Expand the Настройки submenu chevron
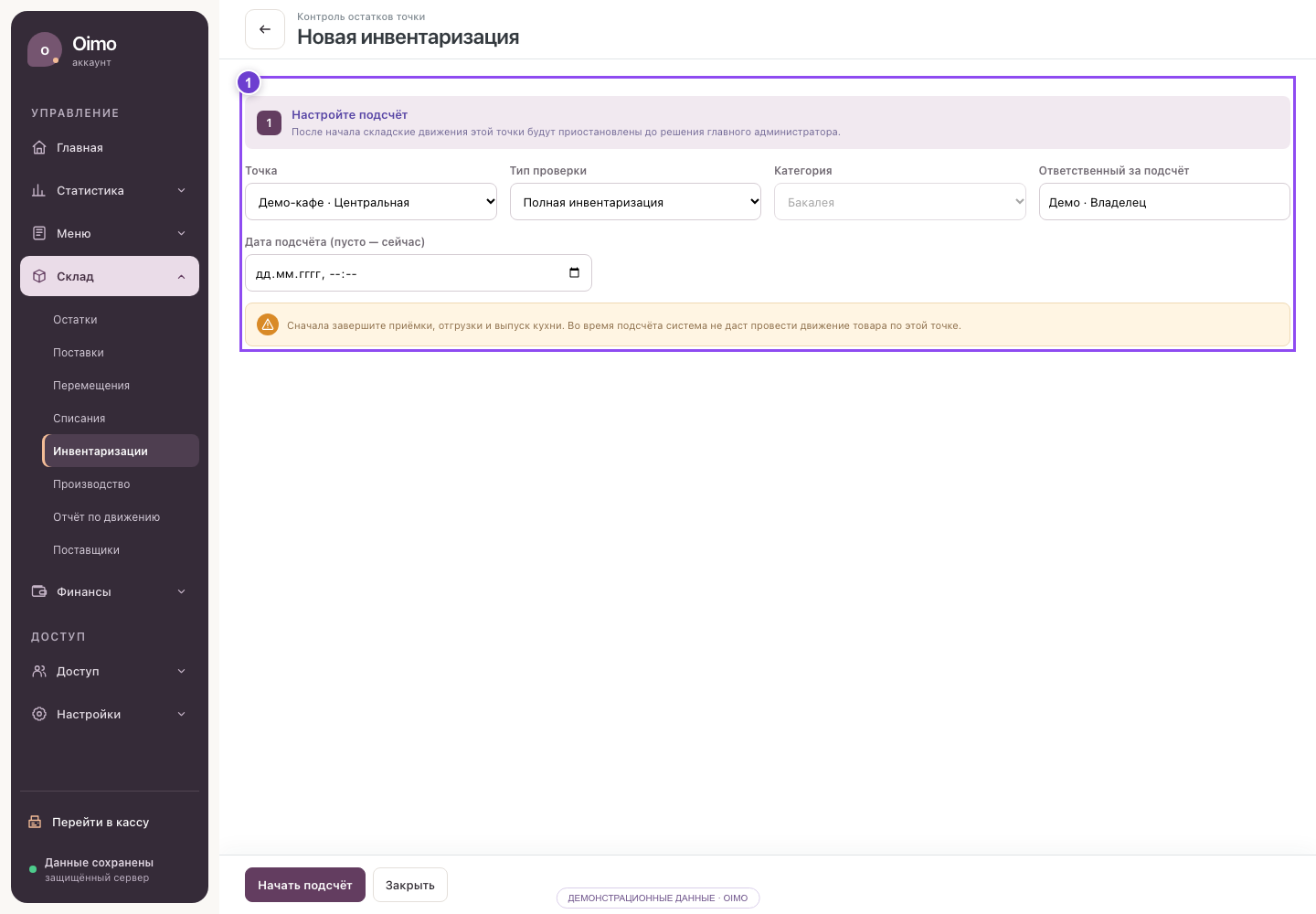Viewport: 1316px width, 914px height. (181, 714)
